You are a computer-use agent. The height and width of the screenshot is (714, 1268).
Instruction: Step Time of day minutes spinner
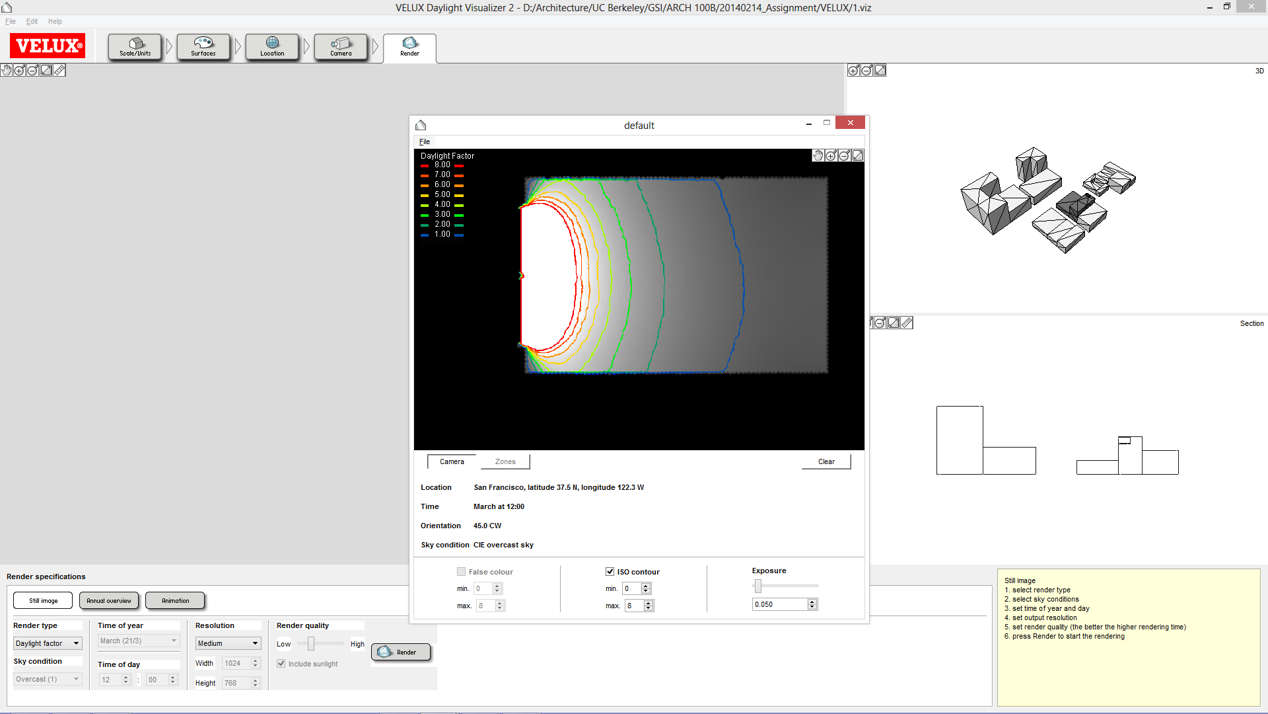coord(172,680)
